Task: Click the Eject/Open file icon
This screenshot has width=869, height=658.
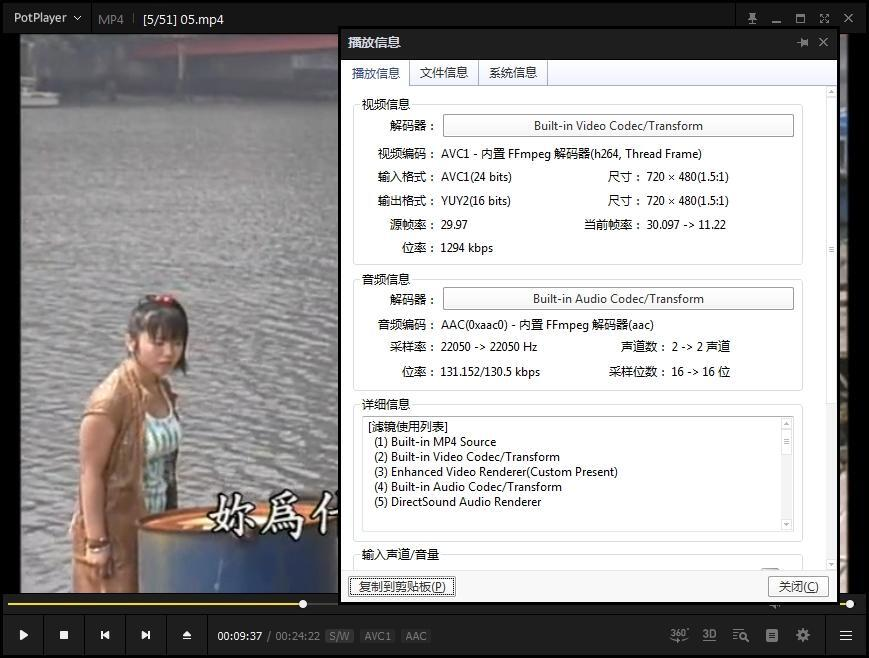Action: tap(187, 635)
